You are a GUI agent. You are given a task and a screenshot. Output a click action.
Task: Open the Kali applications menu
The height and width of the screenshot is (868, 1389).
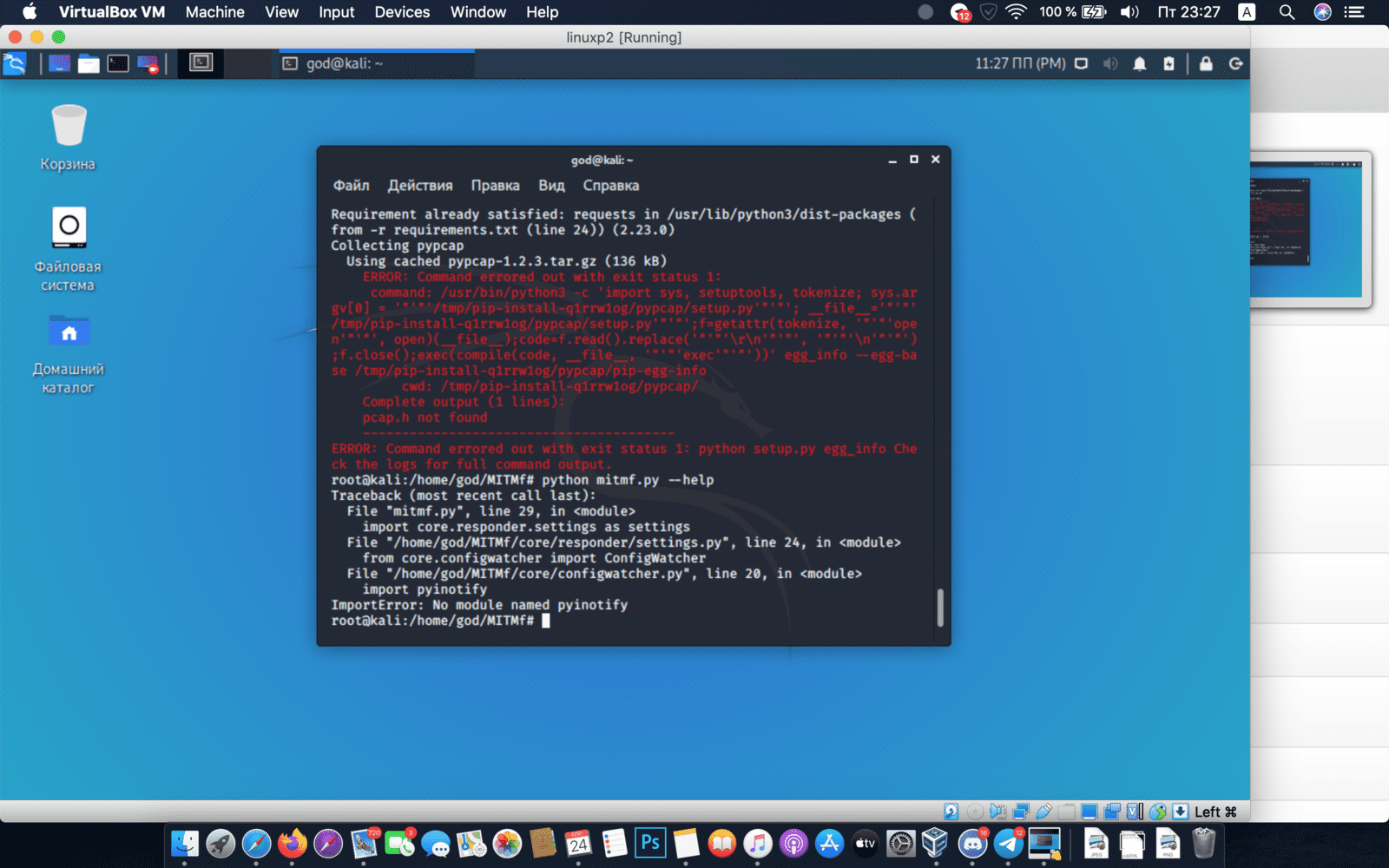pyautogui.click(x=15, y=63)
